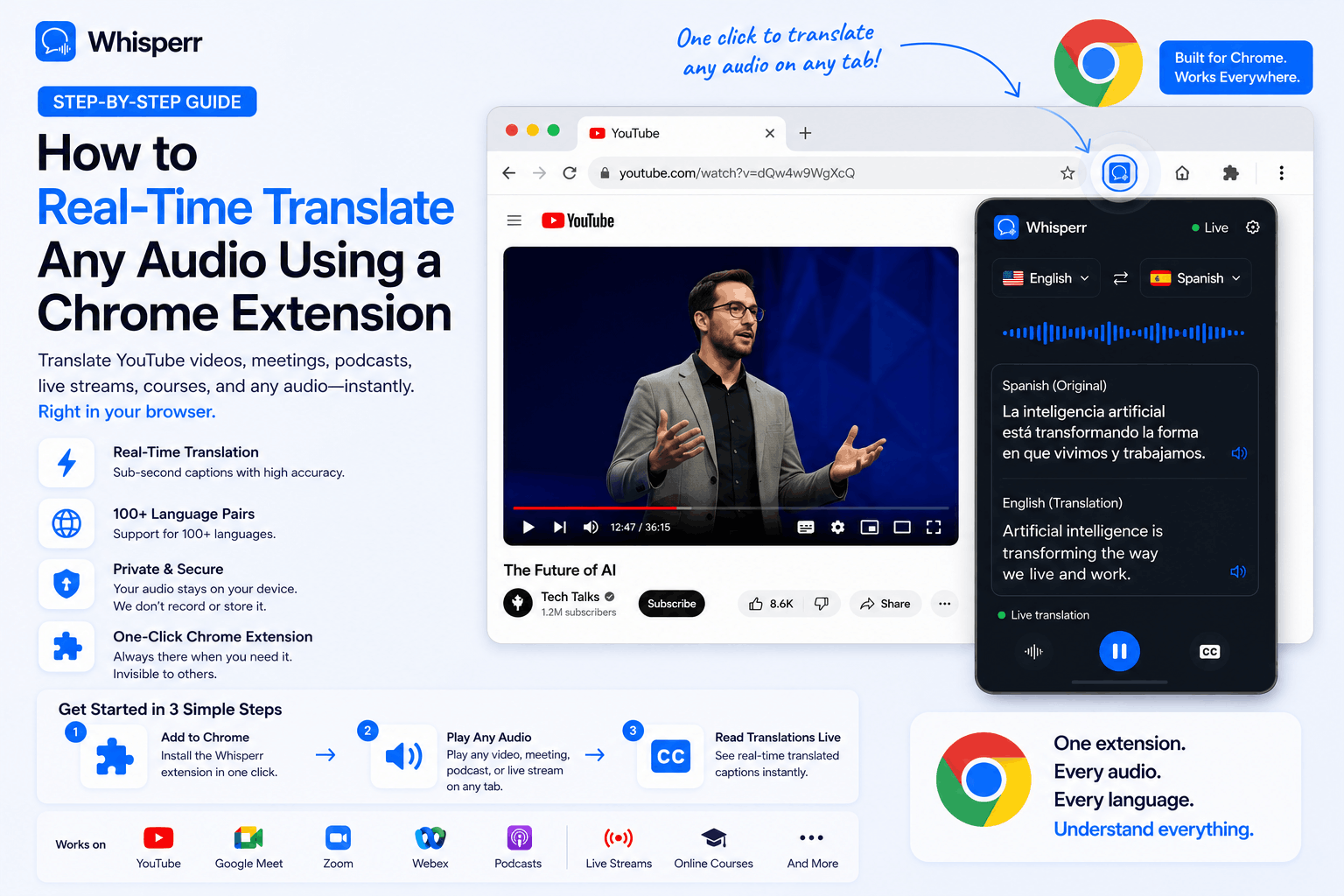Viewport: 1344px width, 896px height.
Task: Click the Private & Secure shield icon
Action: coord(66,584)
